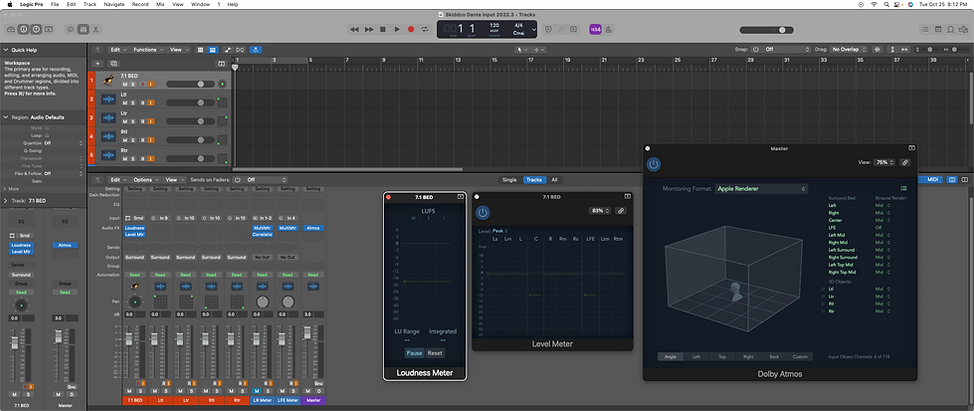Switch Mixer to All view

(x=554, y=179)
